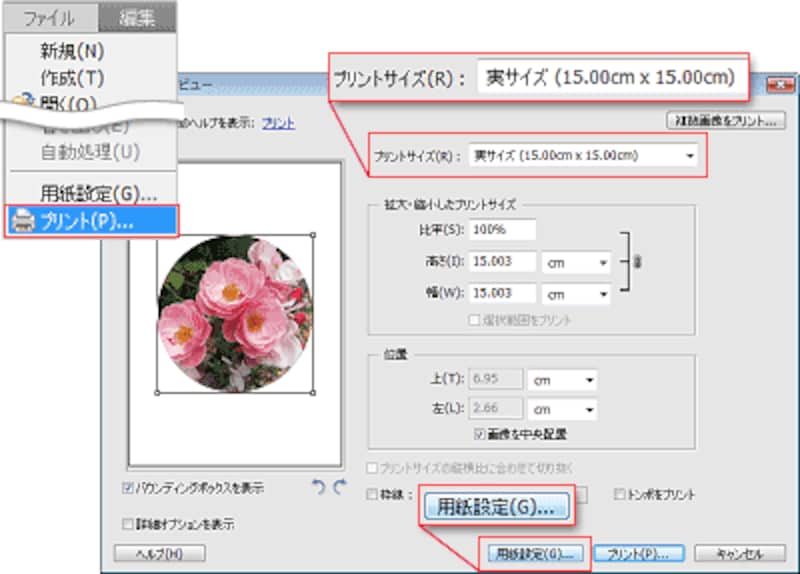Rotate the preview clockwise
This screenshot has width=800, height=574.
[x=340, y=487]
